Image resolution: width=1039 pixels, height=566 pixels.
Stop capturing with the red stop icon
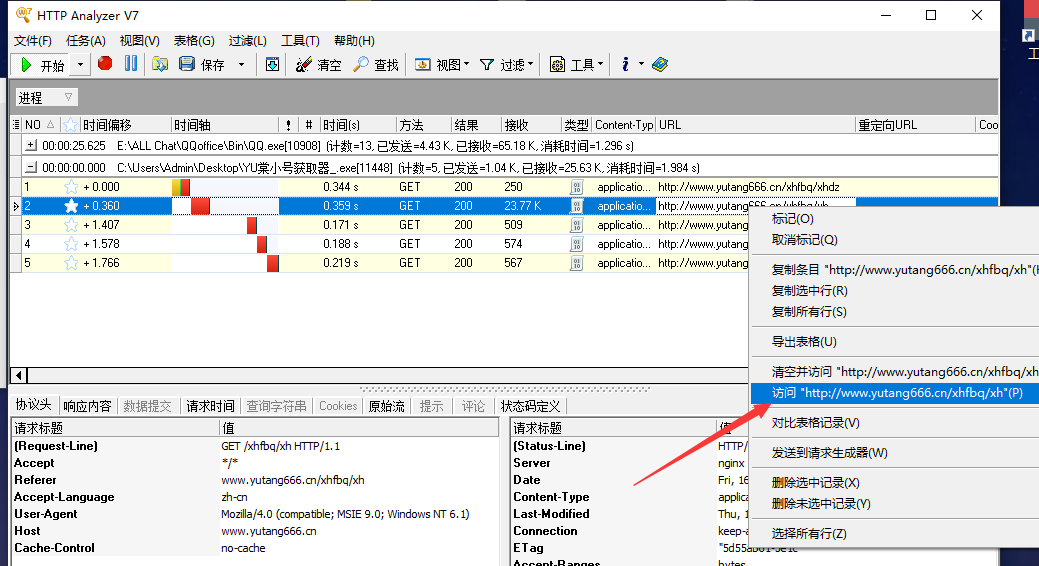point(105,64)
